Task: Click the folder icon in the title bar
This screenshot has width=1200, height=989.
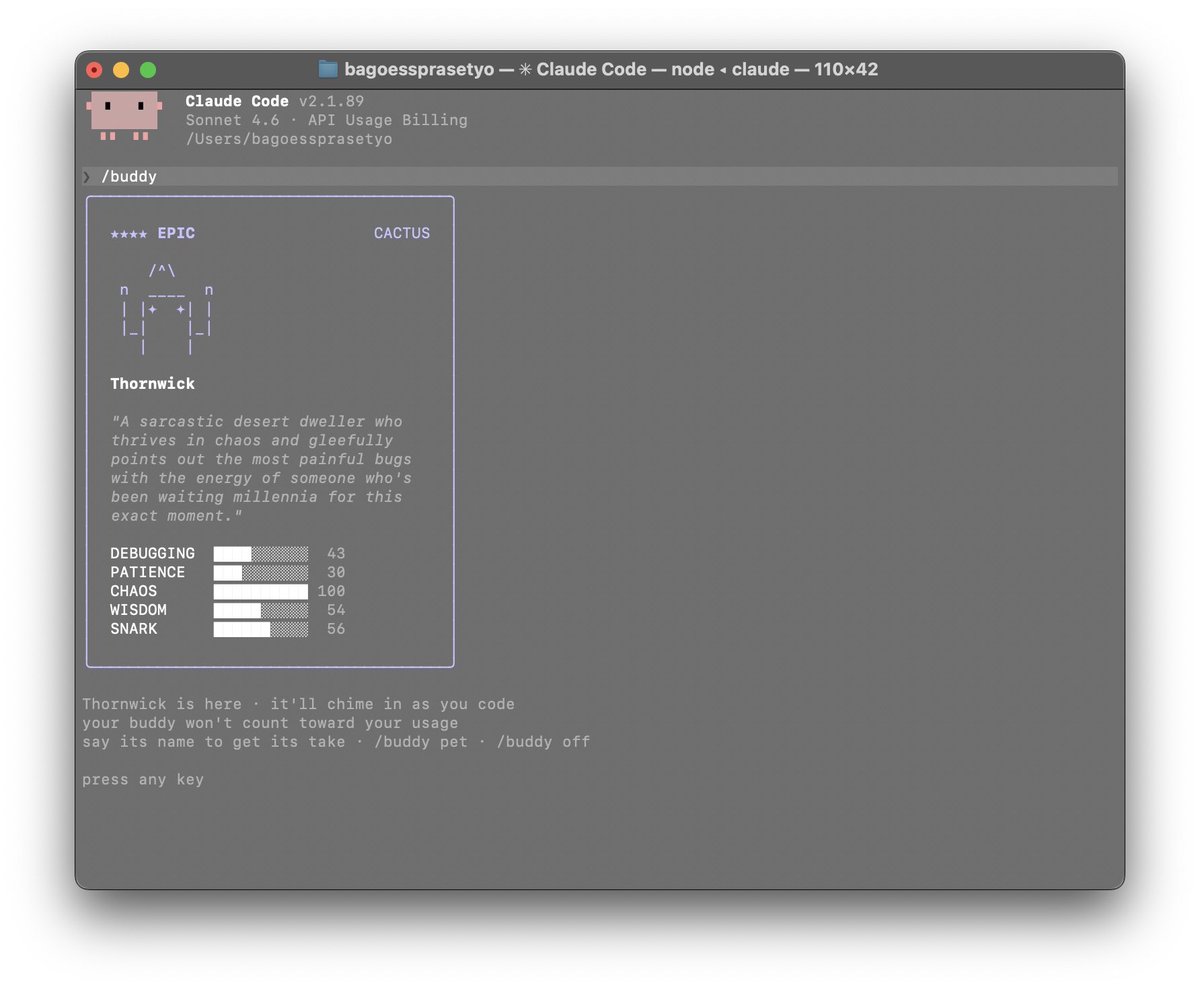Action: click(328, 69)
